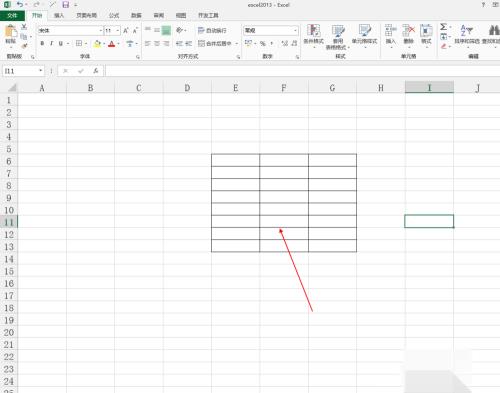Switch to the Insert ribbon tab

pos(59,15)
